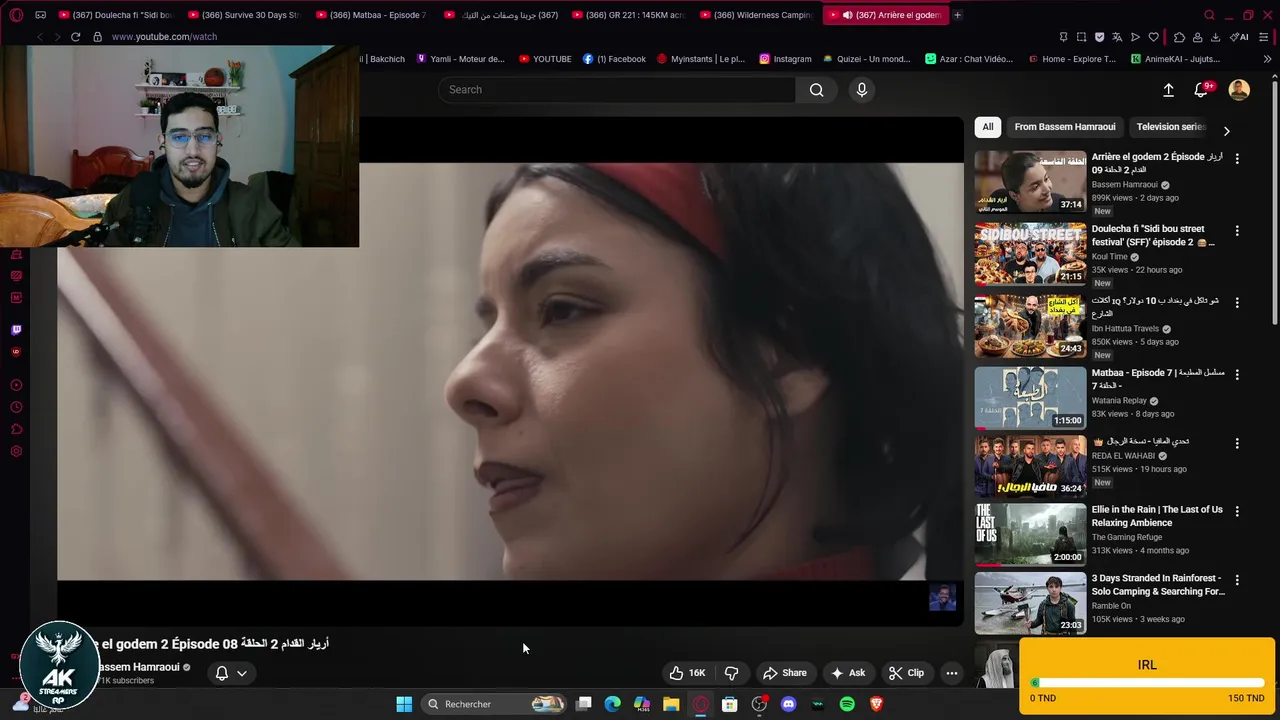Open the YouTube account avatar menu
The width and height of the screenshot is (1280, 720).
coord(1239,90)
